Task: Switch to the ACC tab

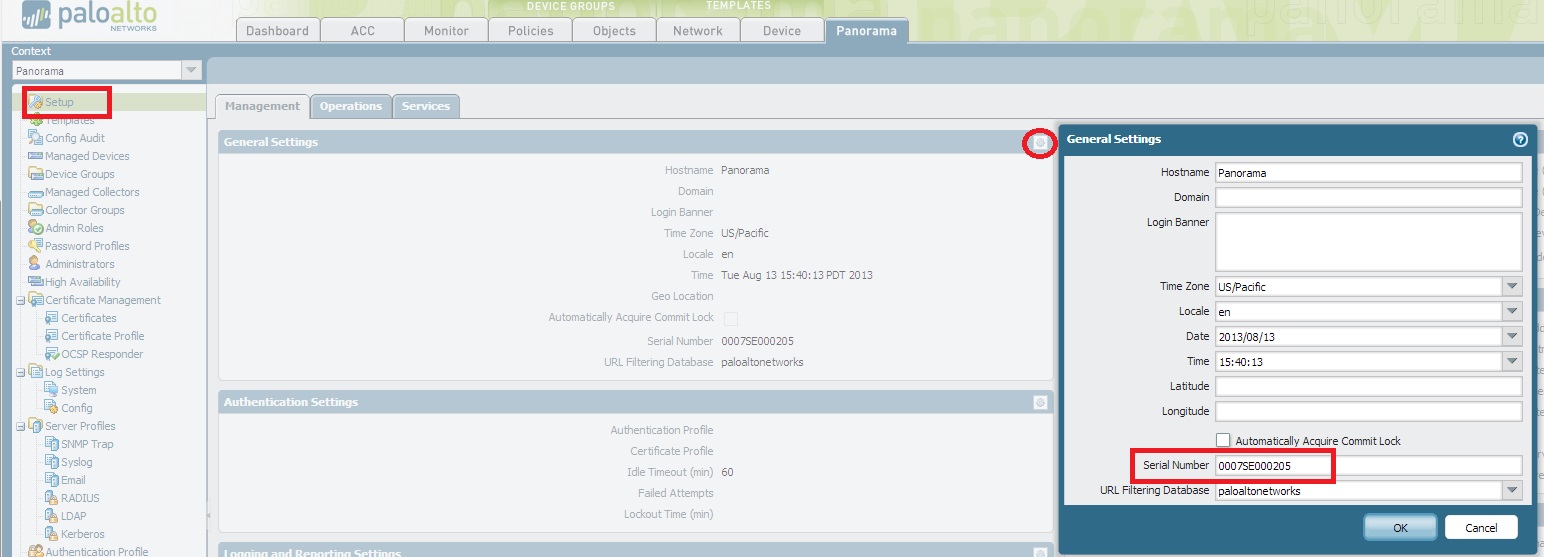Action: pos(362,30)
